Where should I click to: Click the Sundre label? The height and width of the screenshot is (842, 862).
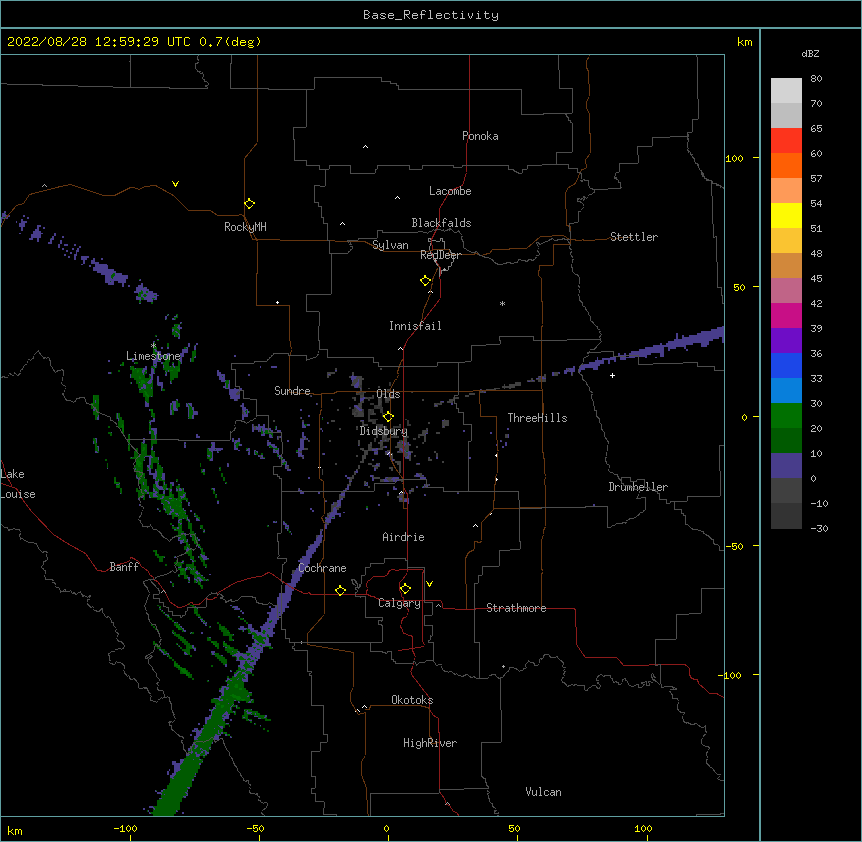tap(292, 391)
